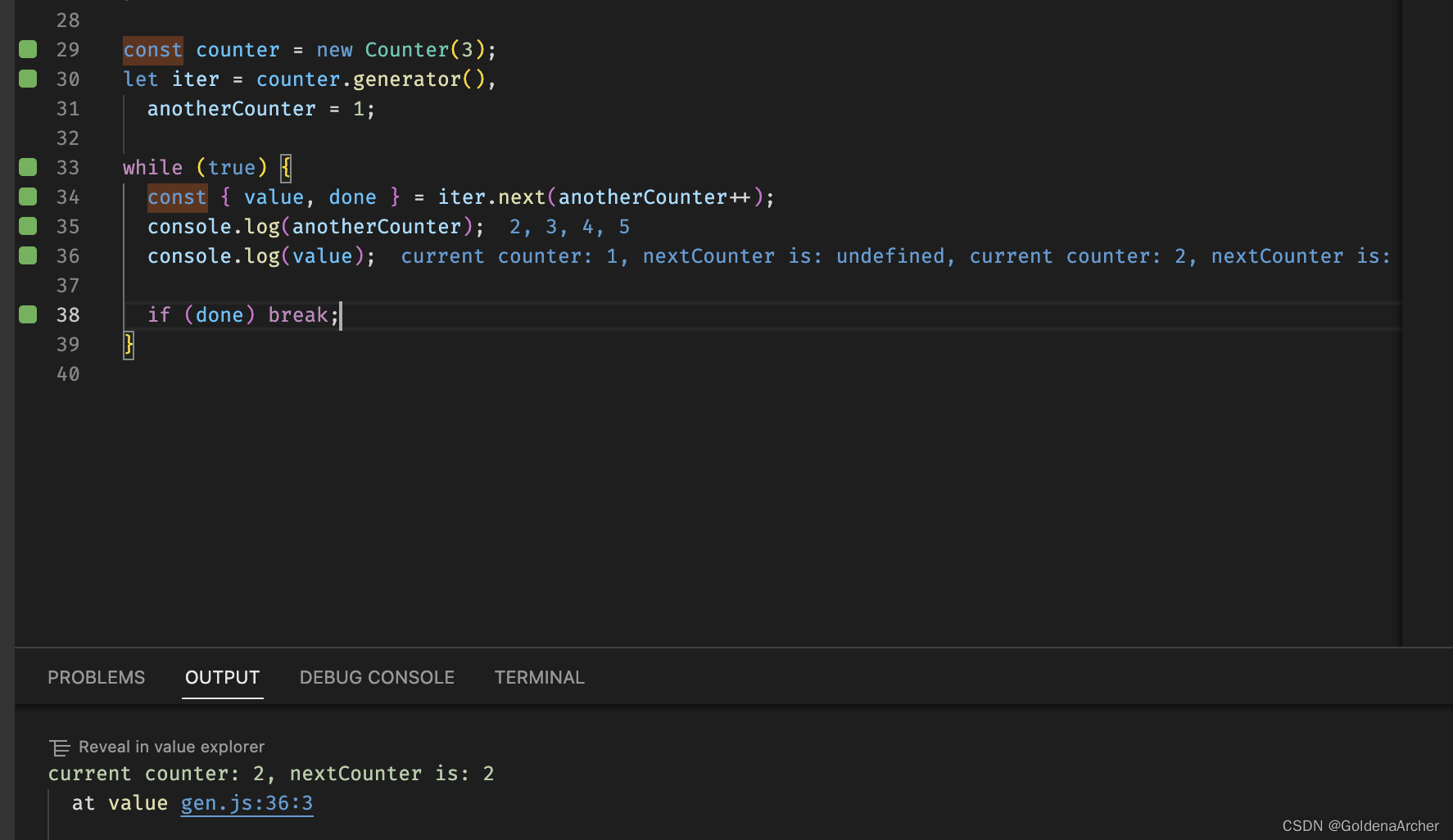
Task: Open the TERMINAL tab
Action: 539,678
